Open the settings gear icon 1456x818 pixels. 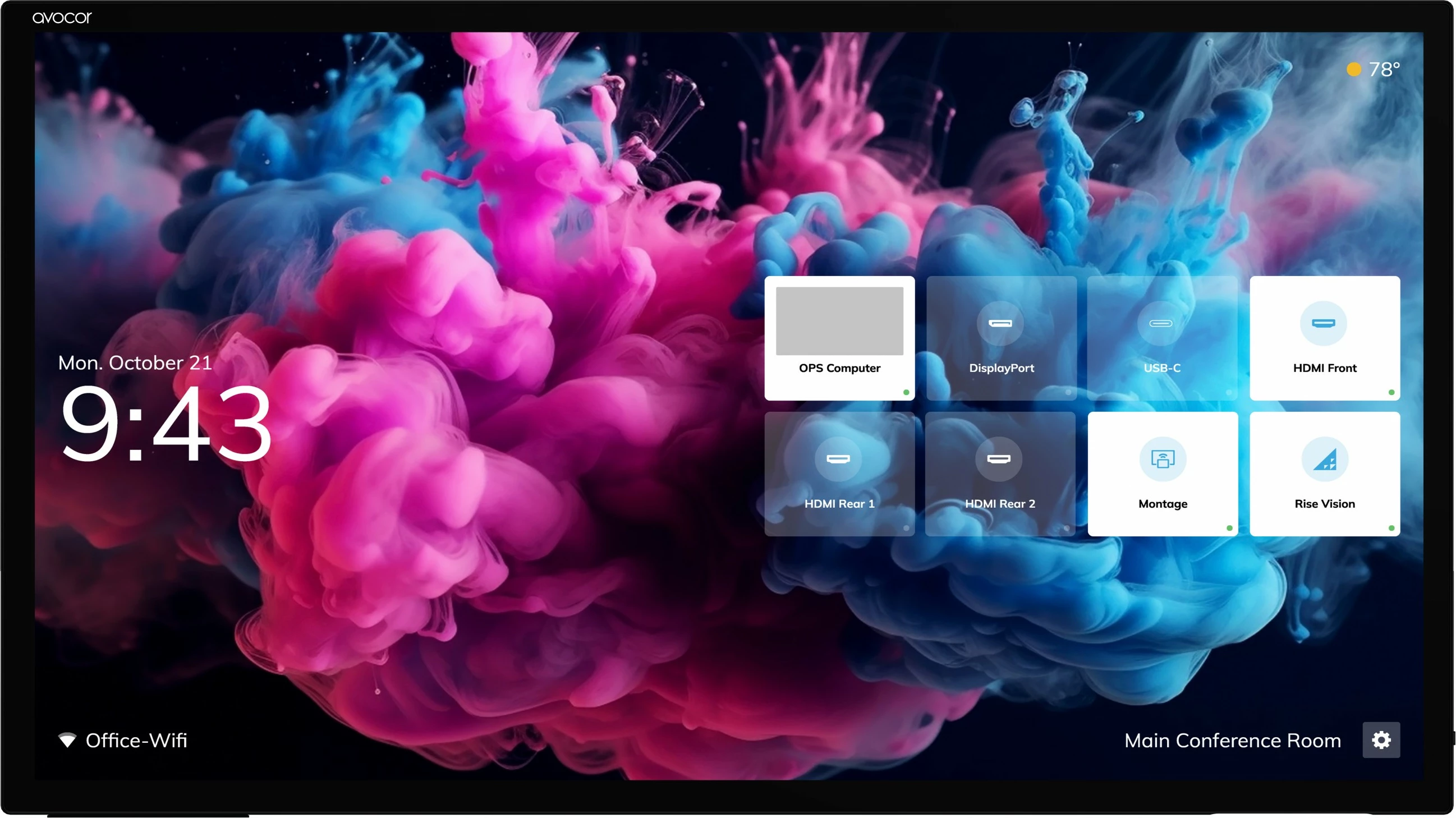(1380, 739)
